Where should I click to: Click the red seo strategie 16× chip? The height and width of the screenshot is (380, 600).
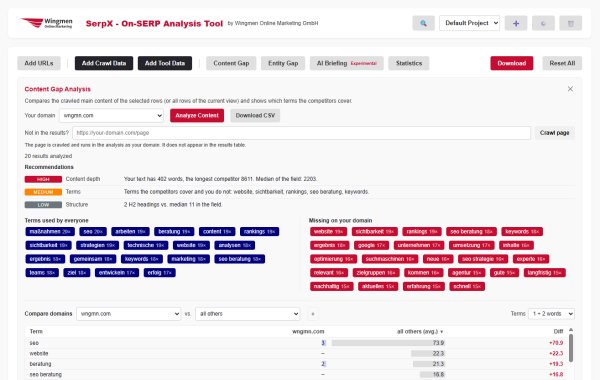483,259
